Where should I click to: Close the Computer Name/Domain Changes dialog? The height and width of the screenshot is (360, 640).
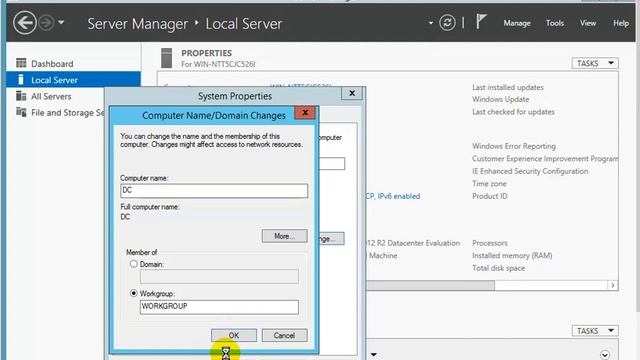(x=305, y=113)
